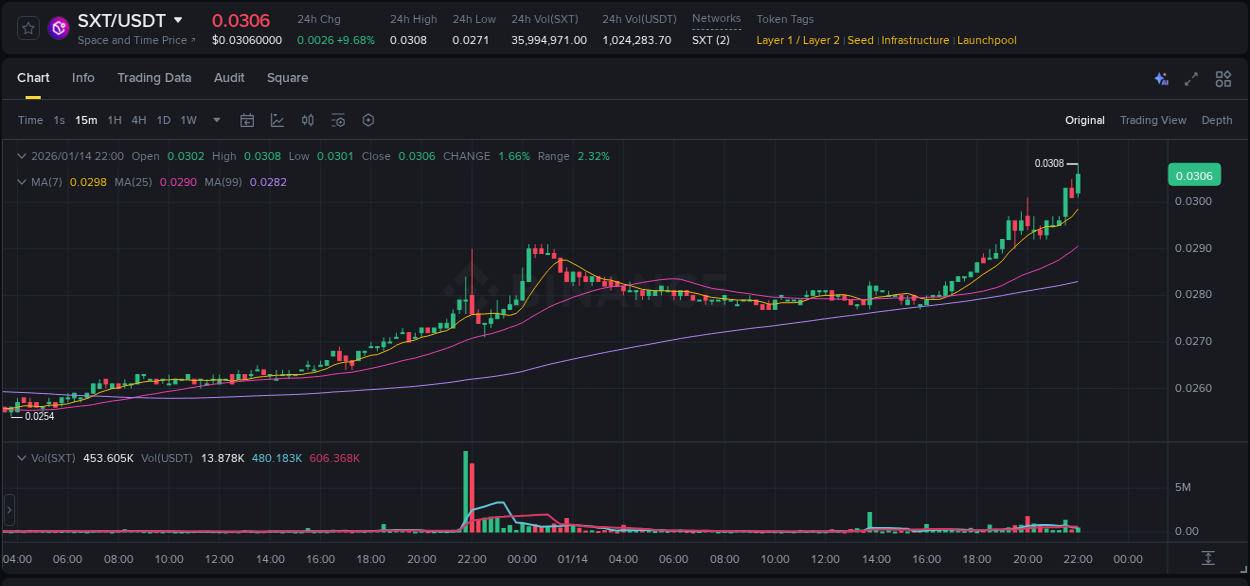Star SXT/USDT as a favorite
Screen dimensions: 1250x586
[27, 27]
